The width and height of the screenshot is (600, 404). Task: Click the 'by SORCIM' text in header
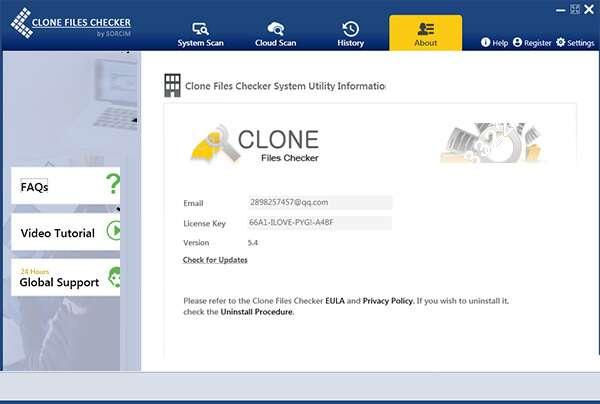tap(114, 34)
